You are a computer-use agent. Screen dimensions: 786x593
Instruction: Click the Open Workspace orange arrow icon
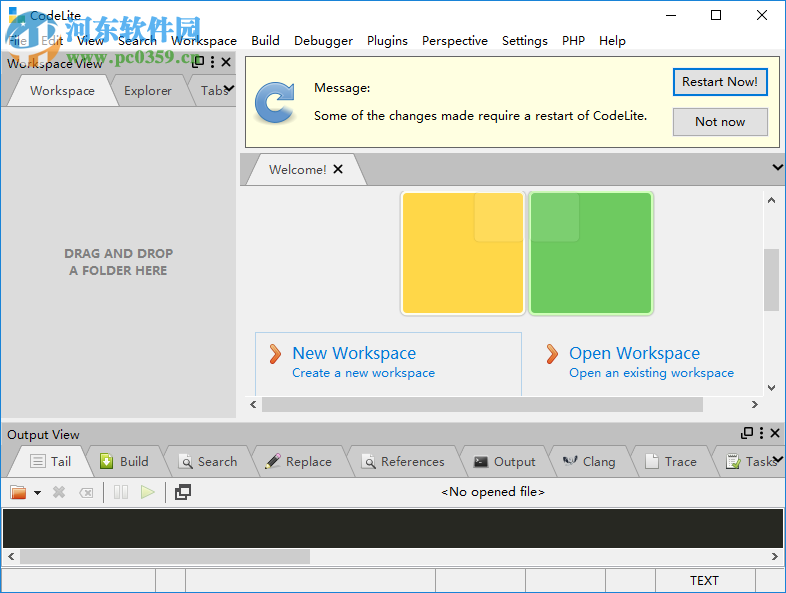pos(552,354)
